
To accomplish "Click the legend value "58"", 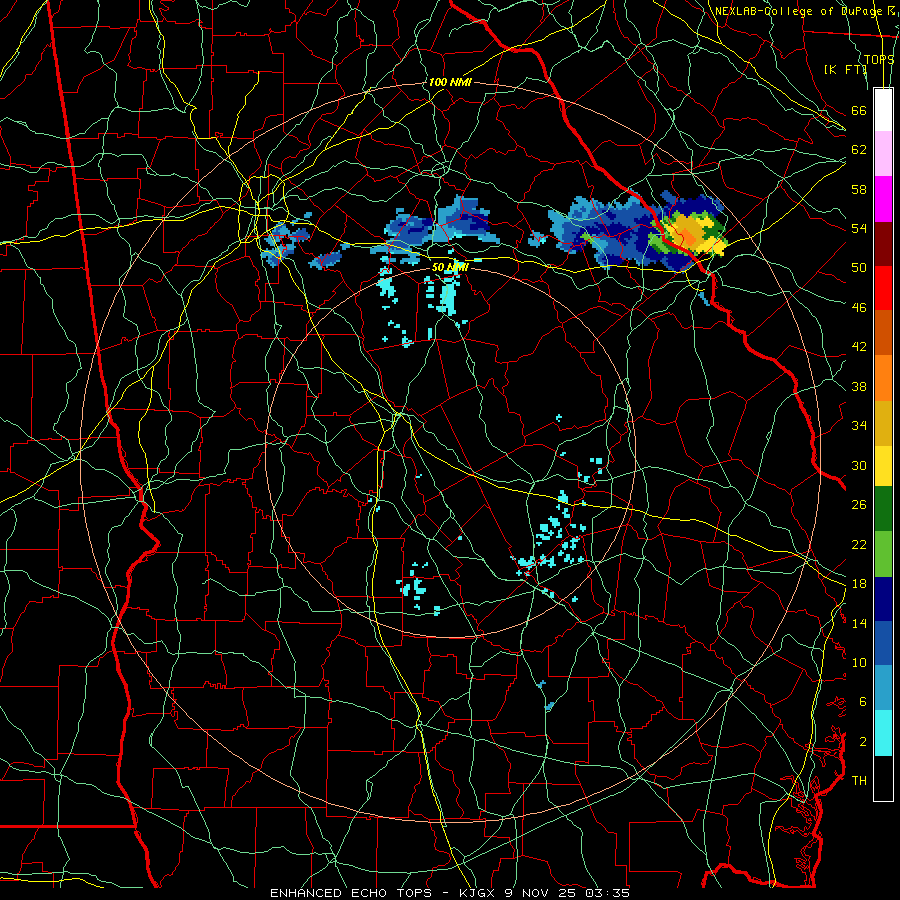I will (x=859, y=189).
